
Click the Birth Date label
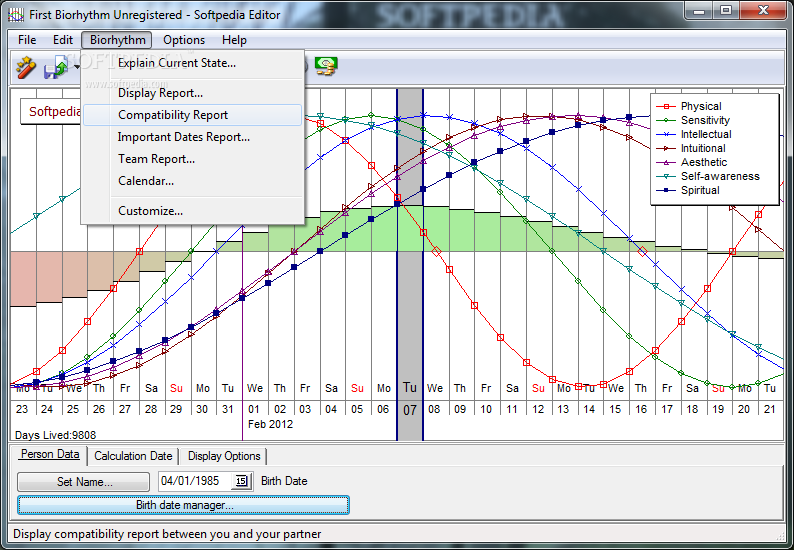[x=284, y=481]
